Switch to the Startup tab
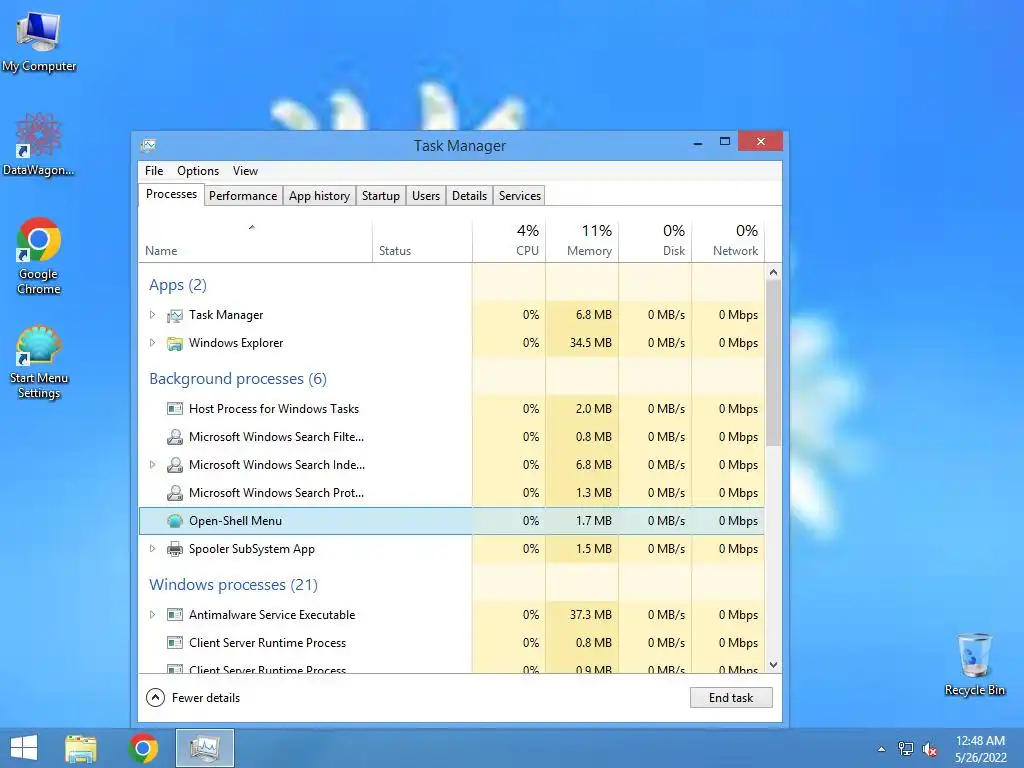 point(381,196)
